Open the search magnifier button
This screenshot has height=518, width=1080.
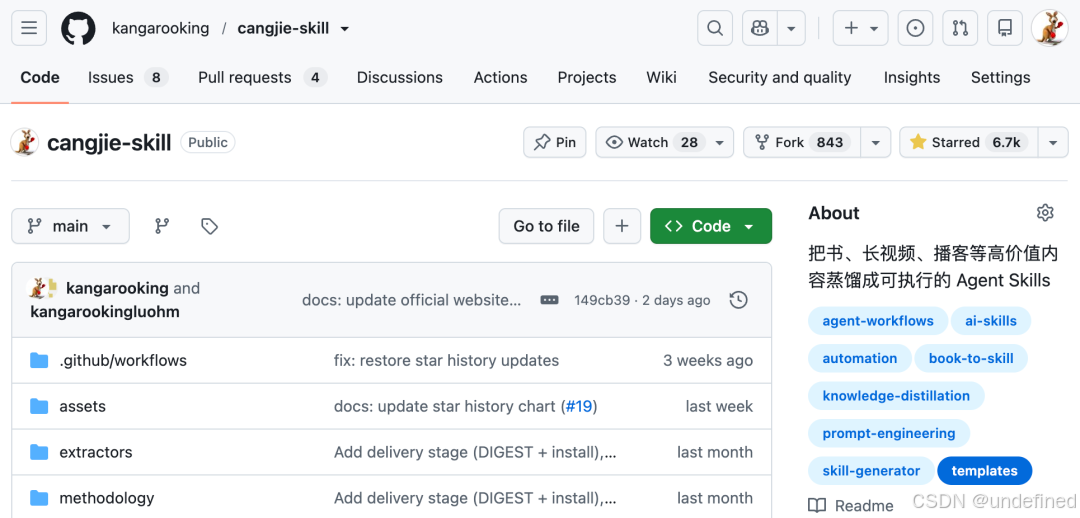(715, 28)
